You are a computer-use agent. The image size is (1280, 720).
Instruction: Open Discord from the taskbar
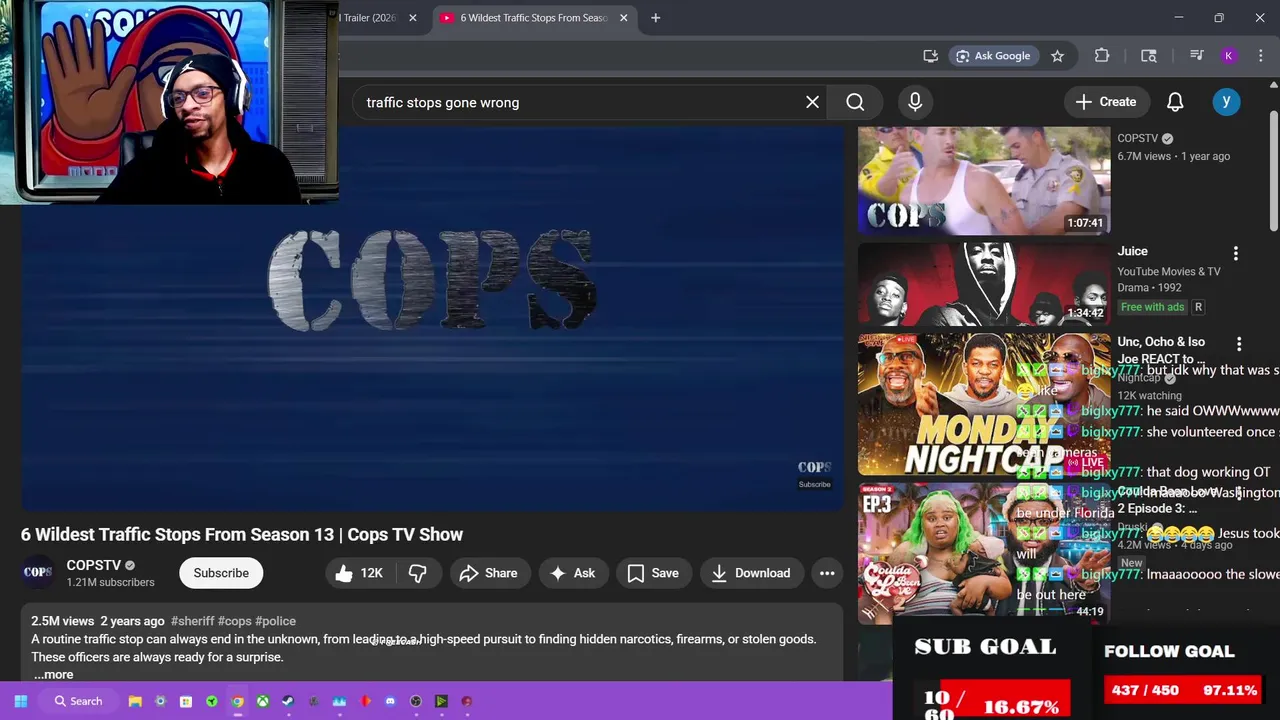click(x=390, y=701)
